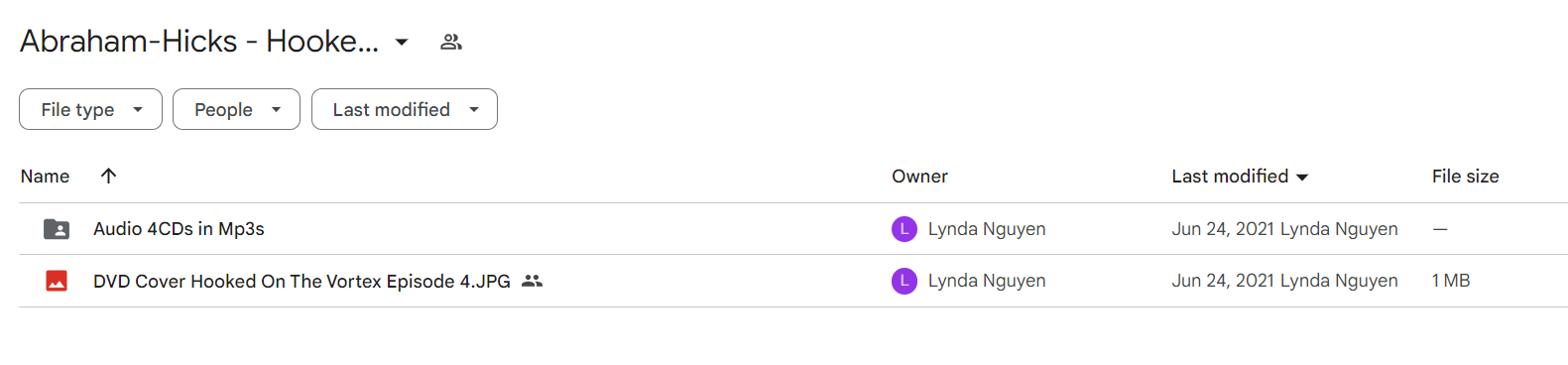Select the 1 MB file size cell
The image size is (1568, 365).
pyautogui.click(x=1451, y=281)
